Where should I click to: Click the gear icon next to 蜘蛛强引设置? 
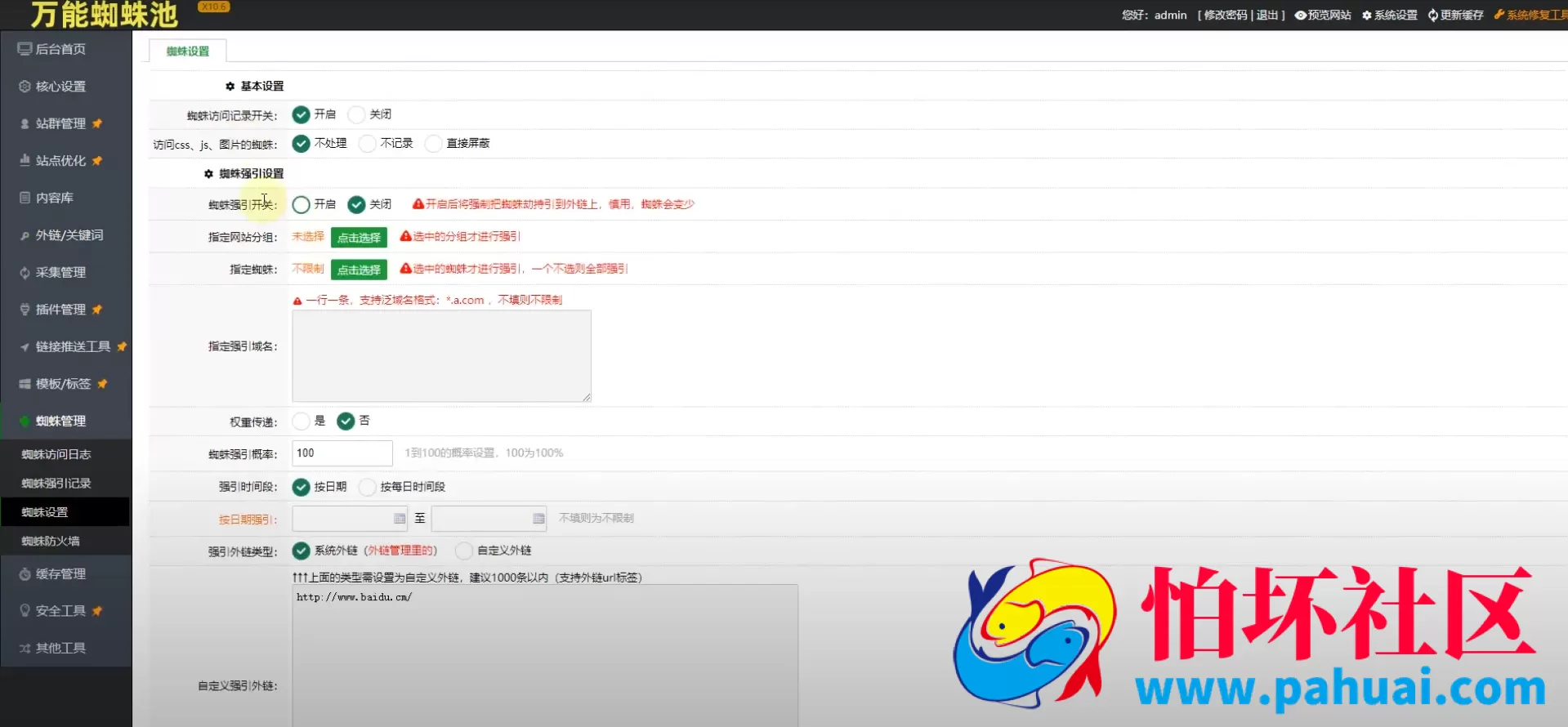pos(208,174)
